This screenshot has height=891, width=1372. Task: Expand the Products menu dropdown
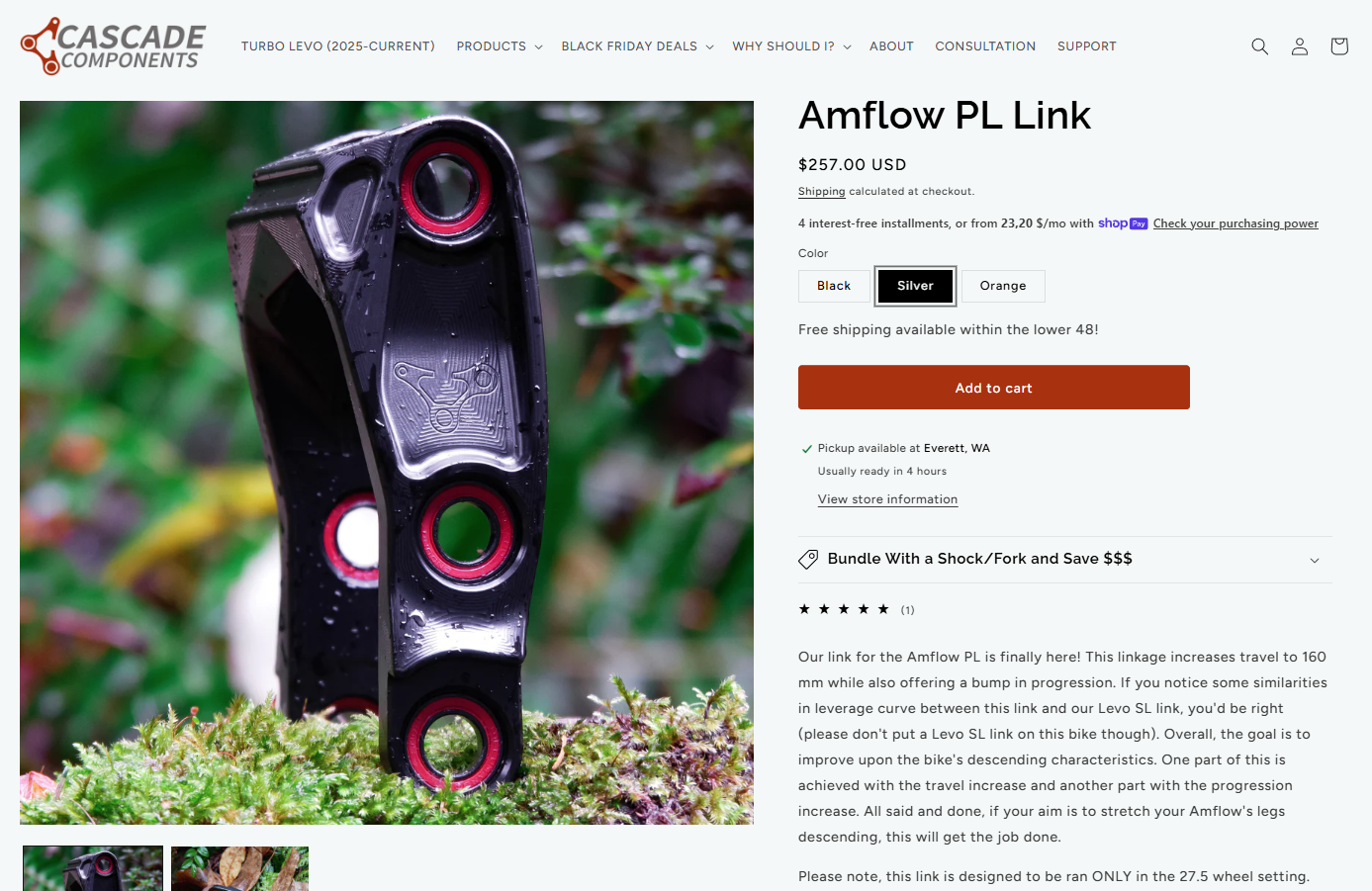pos(500,46)
